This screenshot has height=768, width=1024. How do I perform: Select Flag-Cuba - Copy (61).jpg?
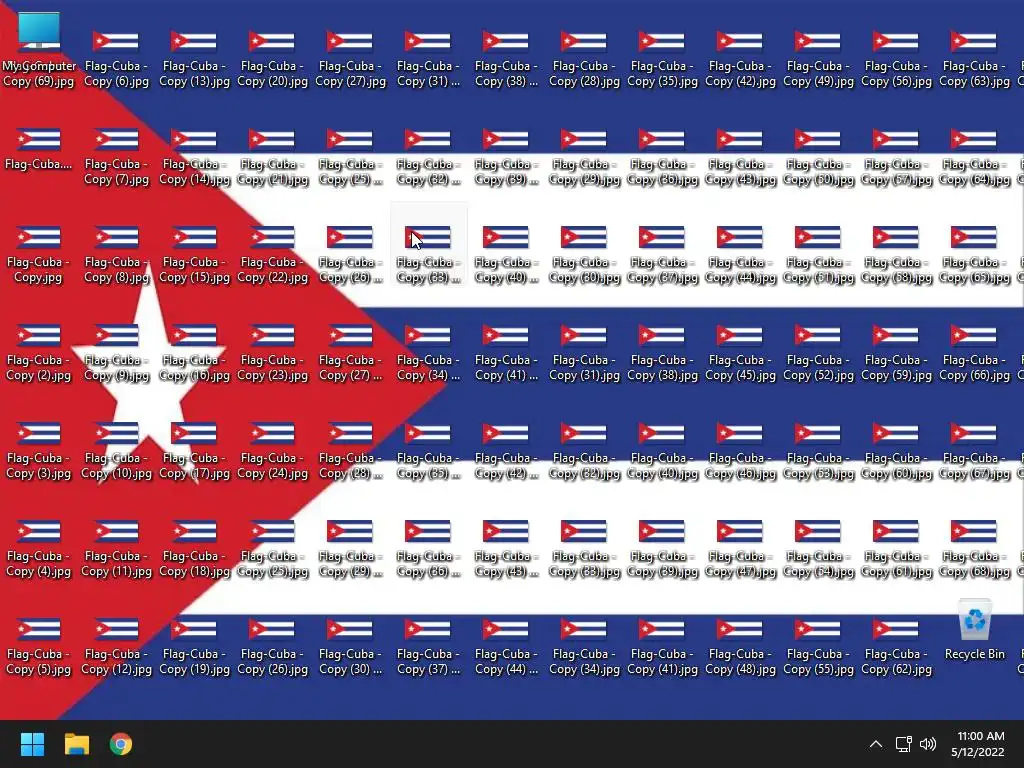click(896, 549)
